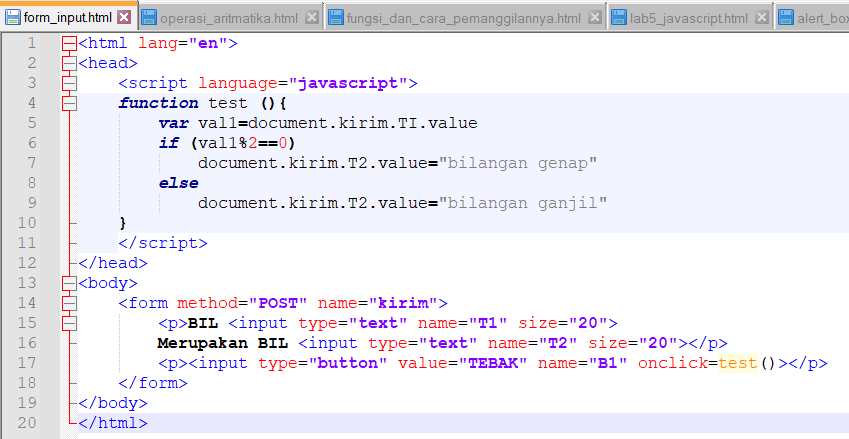Viewport: 849px width, 439px height.
Task: Open the lab5_javascript.html tab
Action: point(689,18)
